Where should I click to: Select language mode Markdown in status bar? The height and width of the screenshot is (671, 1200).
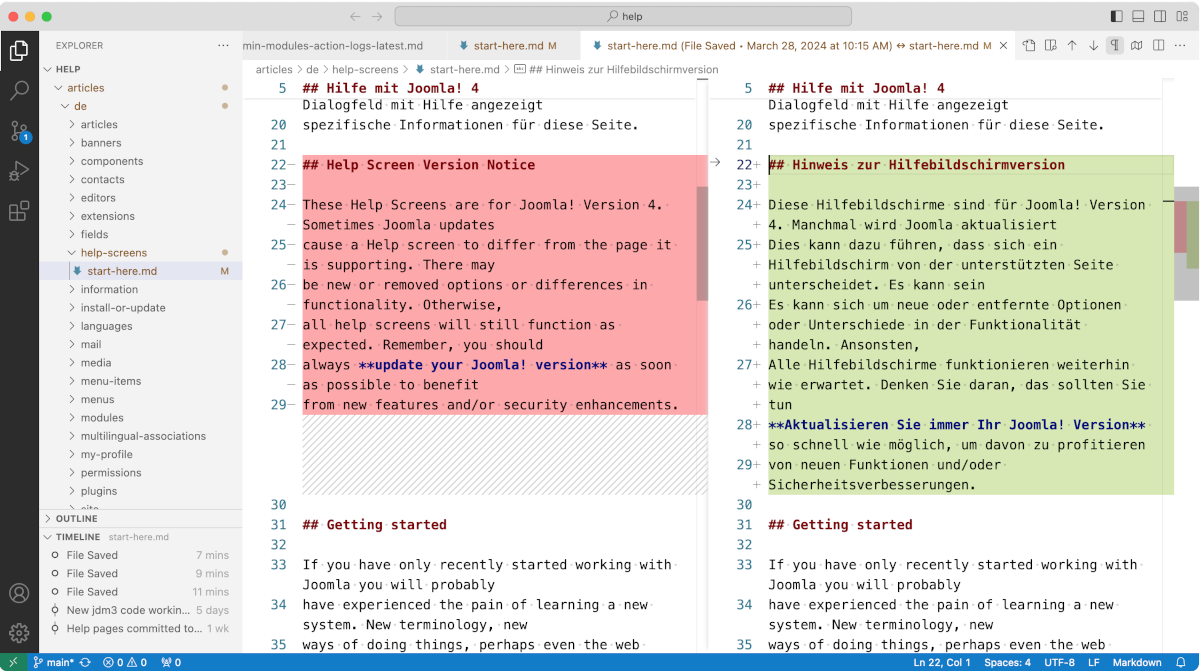[x=1137, y=662]
